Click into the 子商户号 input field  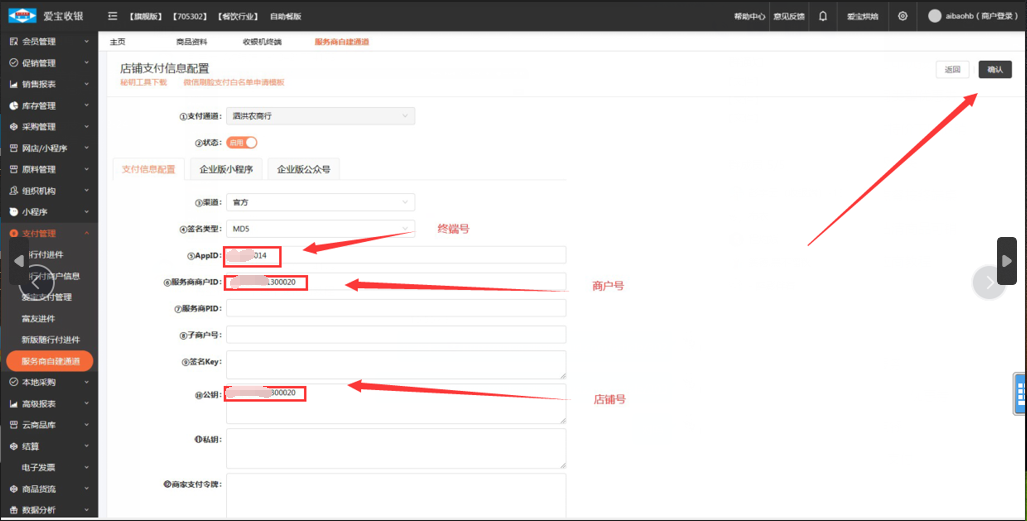[x=396, y=334]
